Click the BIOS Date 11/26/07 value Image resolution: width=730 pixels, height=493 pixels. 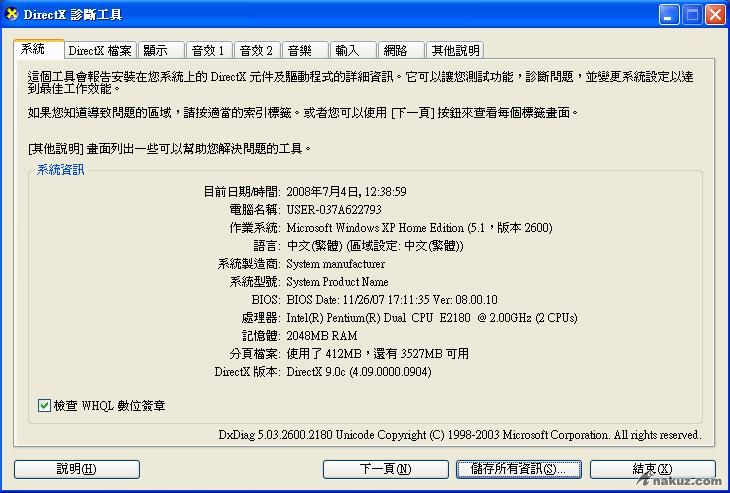pyautogui.click(x=392, y=300)
